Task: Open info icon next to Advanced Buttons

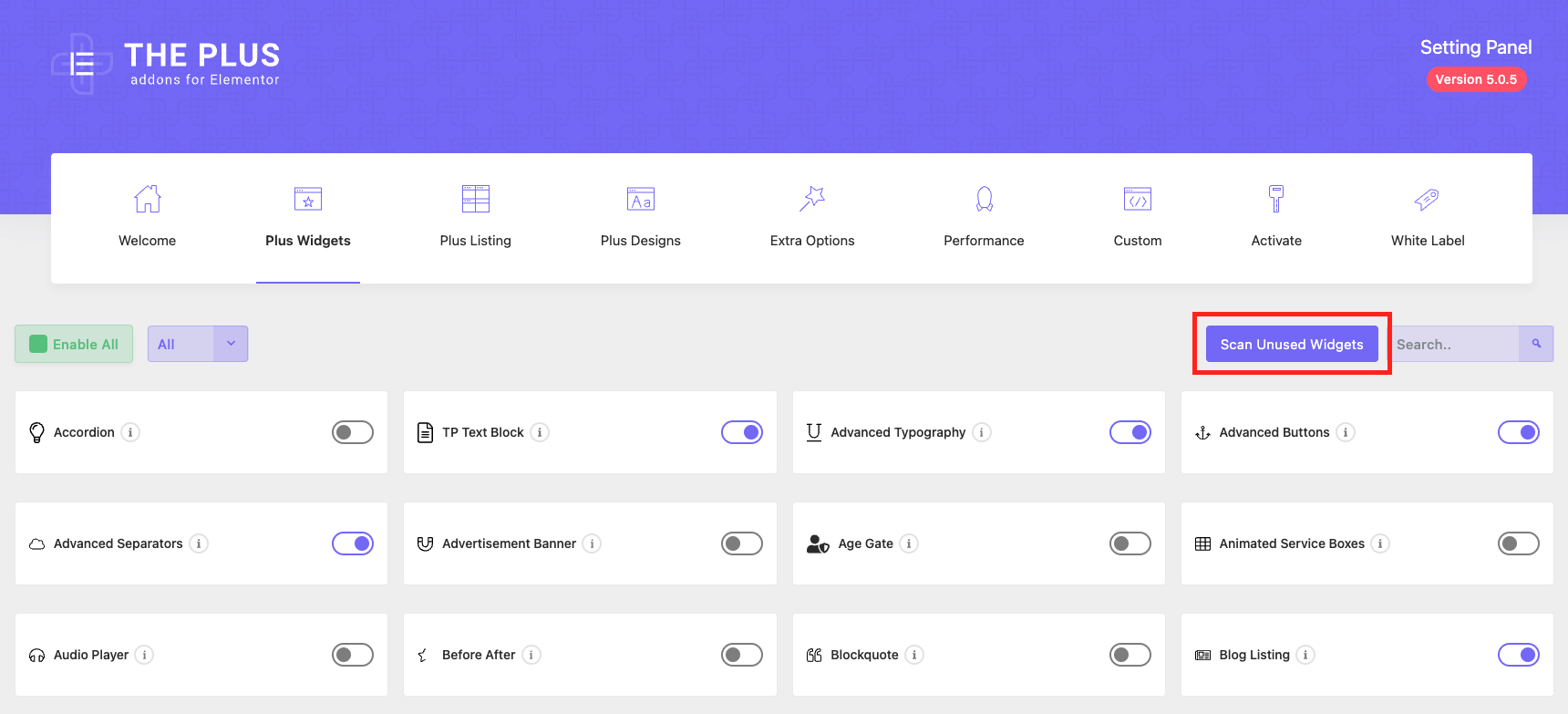Action: point(1346,432)
